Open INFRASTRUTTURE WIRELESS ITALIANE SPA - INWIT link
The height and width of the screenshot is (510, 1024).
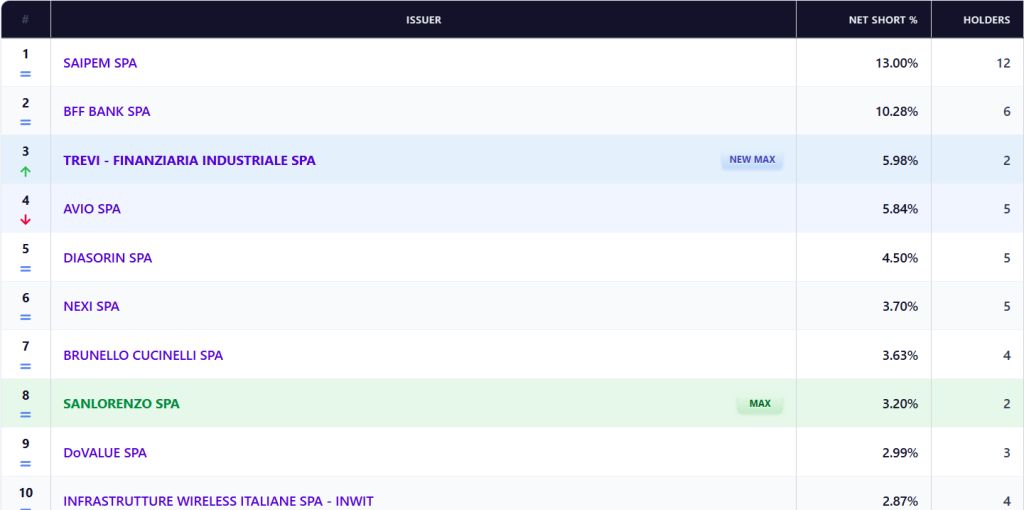[x=218, y=501]
